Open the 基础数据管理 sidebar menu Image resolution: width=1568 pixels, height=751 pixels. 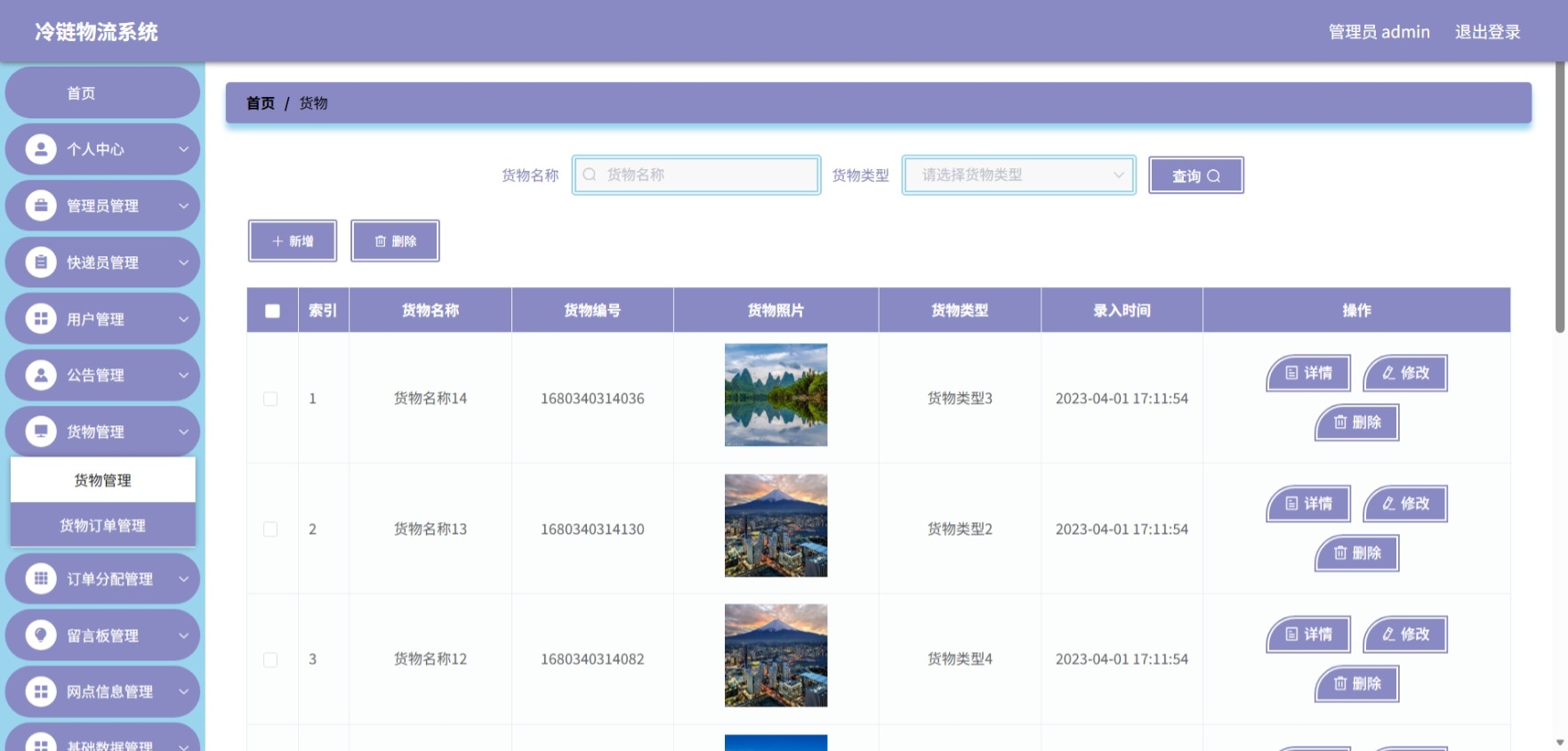[102, 739]
